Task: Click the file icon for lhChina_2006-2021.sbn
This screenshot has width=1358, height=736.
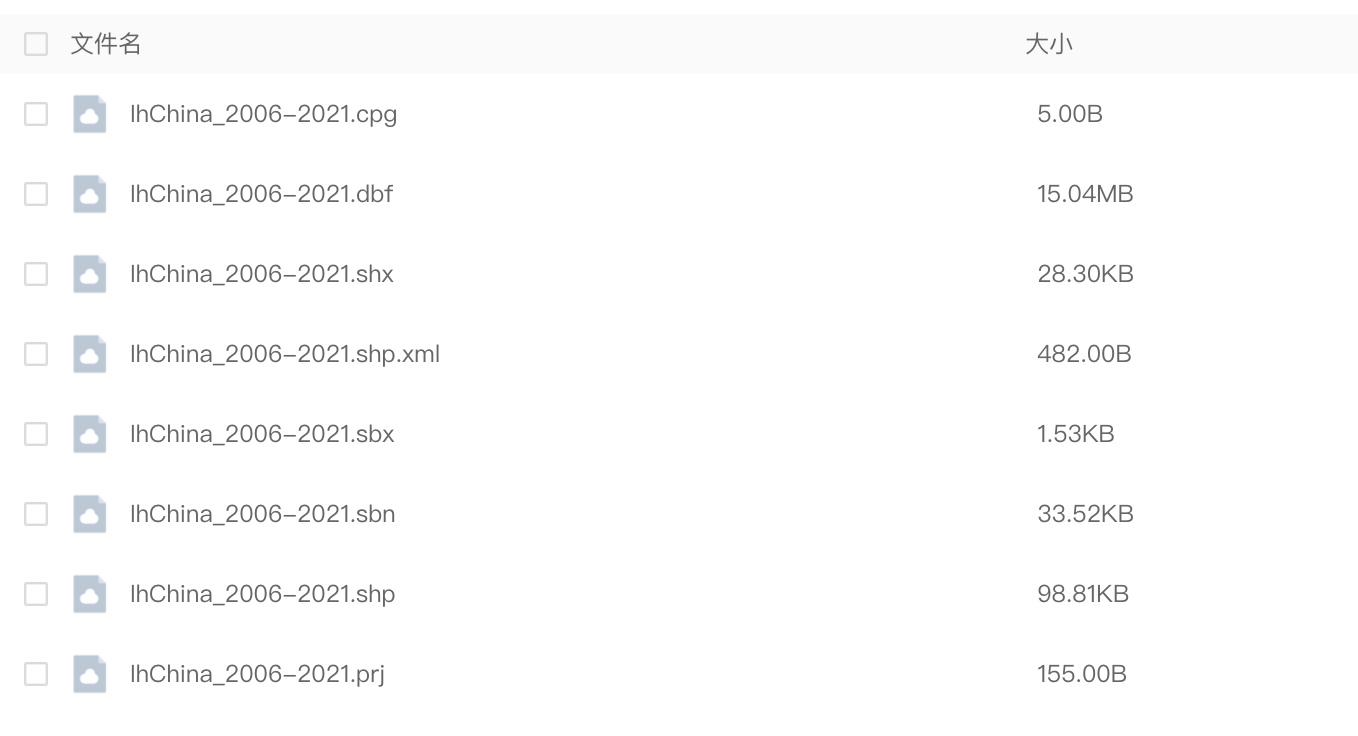Action: (90, 514)
